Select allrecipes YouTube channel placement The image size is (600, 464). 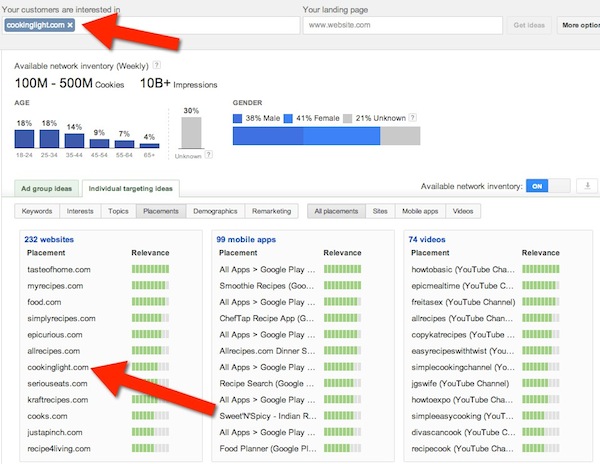click(462, 318)
